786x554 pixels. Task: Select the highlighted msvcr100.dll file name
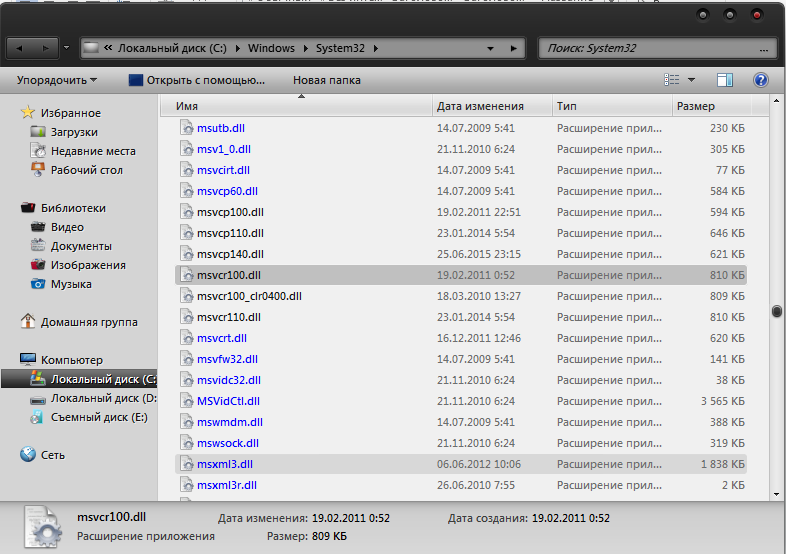coord(229,275)
